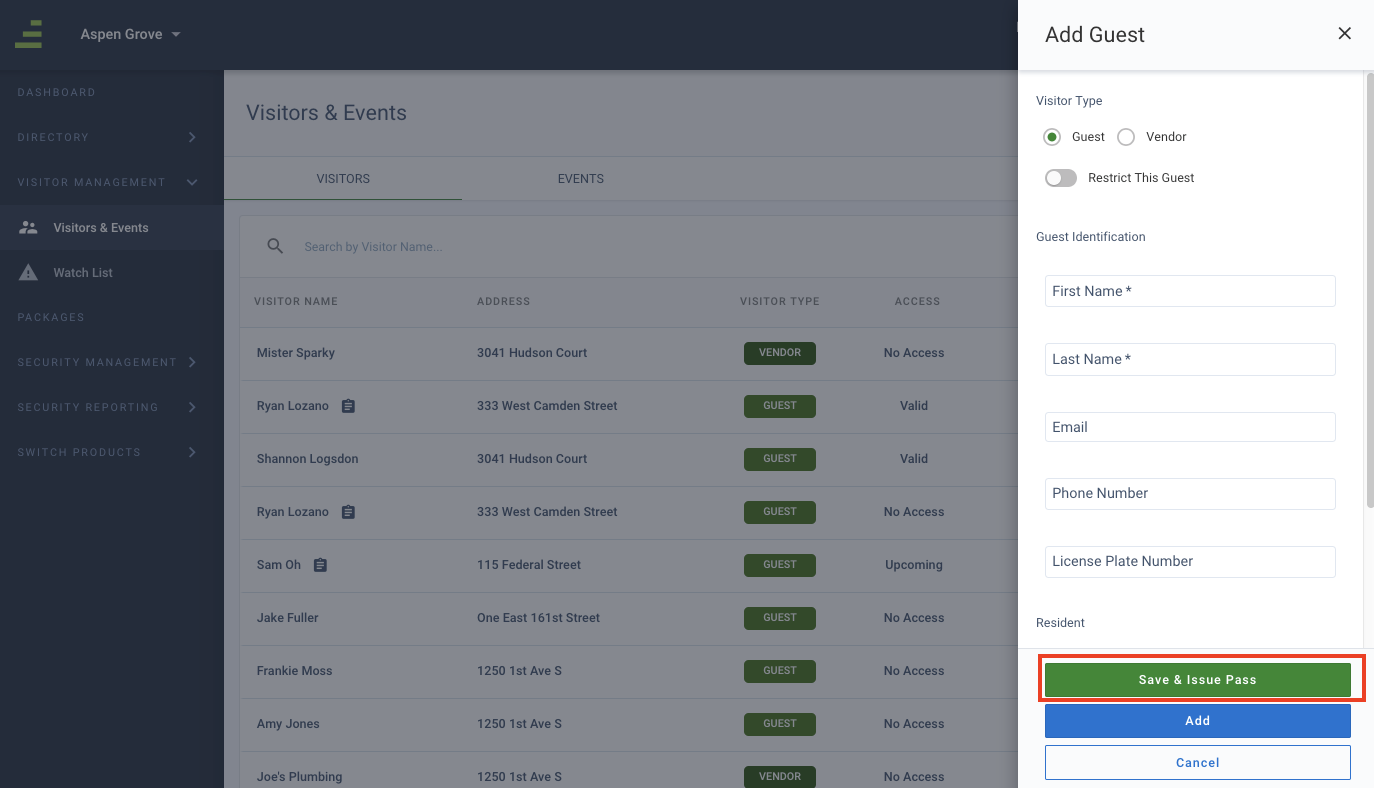This screenshot has width=1374, height=788.
Task: Collapse the Visitor Management section
Action: [x=192, y=182]
